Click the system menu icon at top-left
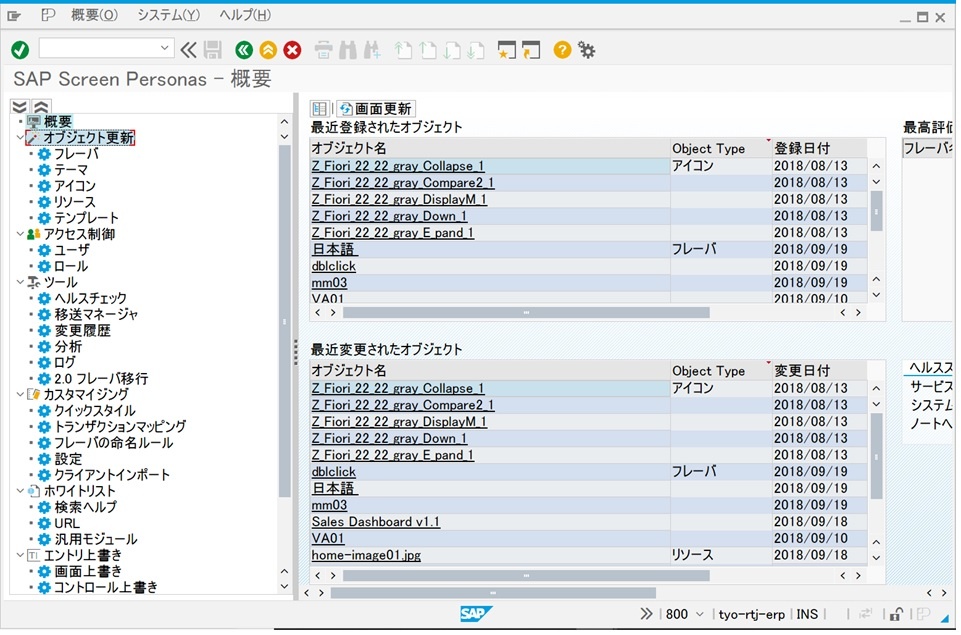The image size is (961, 635). [x=13, y=15]
